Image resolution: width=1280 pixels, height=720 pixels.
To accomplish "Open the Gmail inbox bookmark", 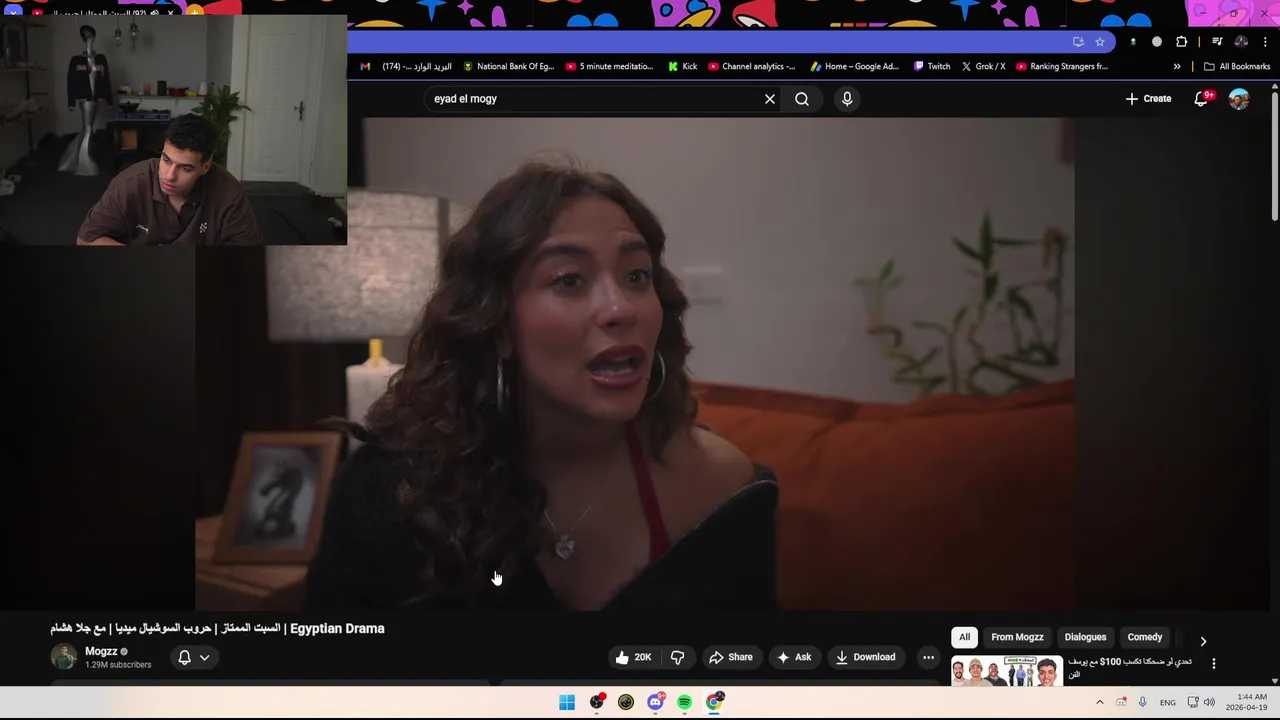I will 405,67.
